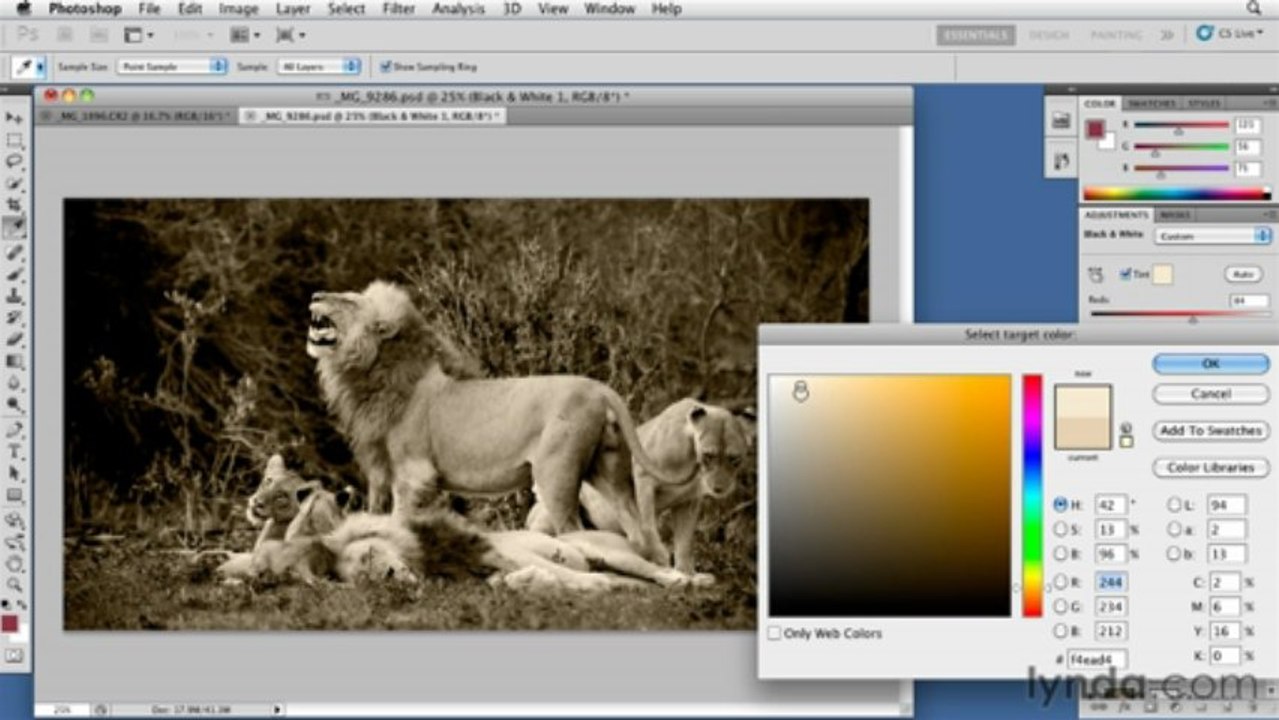Select the brightness B radio button
The width and height of the screenshot is (1279, 720).
coord(1060,554)
